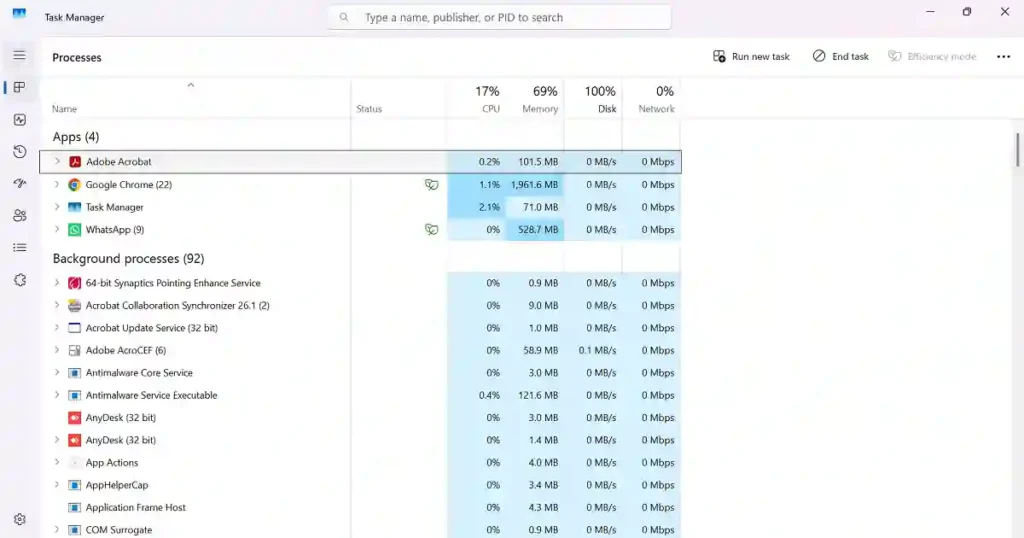
Task: Open the more options ellipsis menu
Action: coord(1004,57)
